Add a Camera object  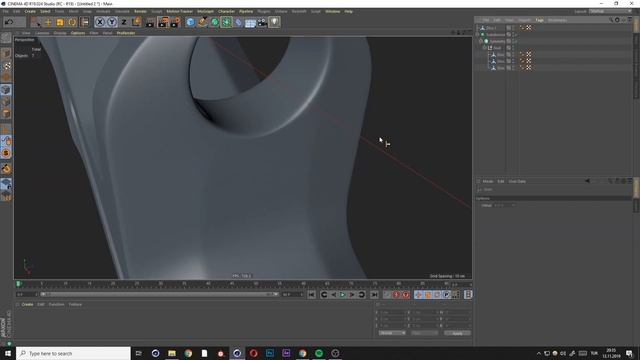click(262, 22)
